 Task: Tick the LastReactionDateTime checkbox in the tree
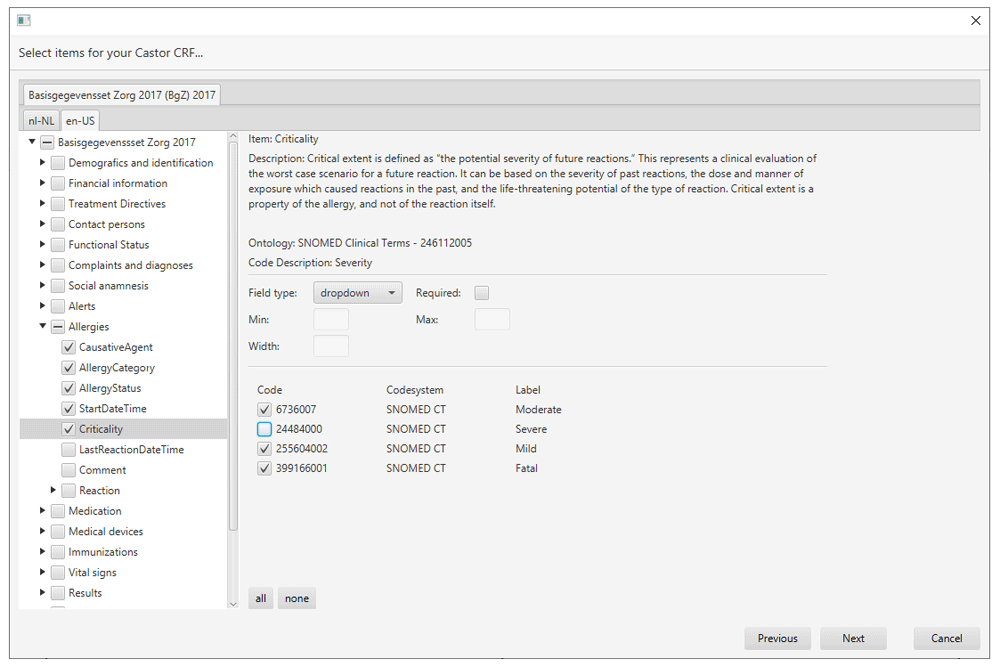pos(68,450)
